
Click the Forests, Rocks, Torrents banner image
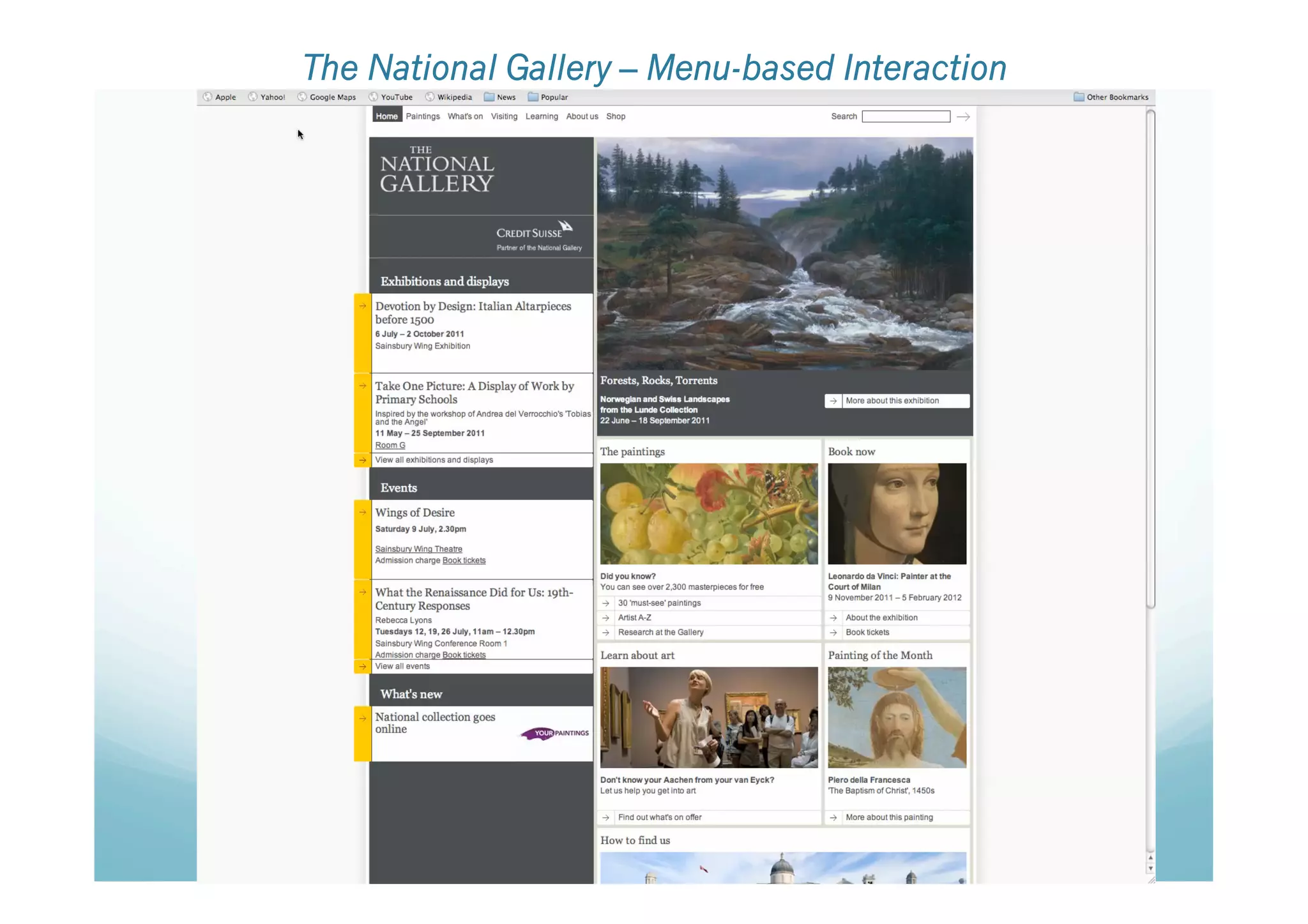[x=785, y=254]
